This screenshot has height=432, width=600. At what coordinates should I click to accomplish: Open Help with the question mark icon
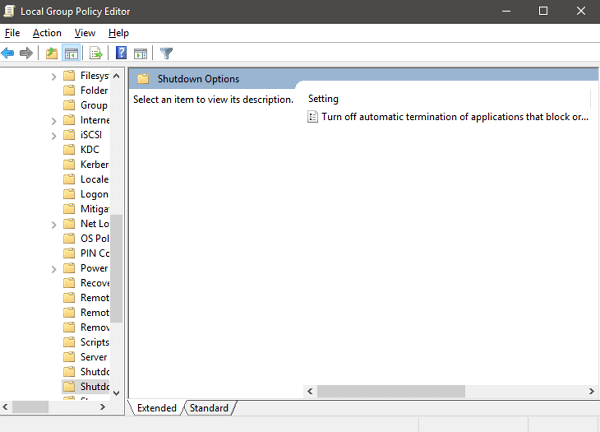121,53
